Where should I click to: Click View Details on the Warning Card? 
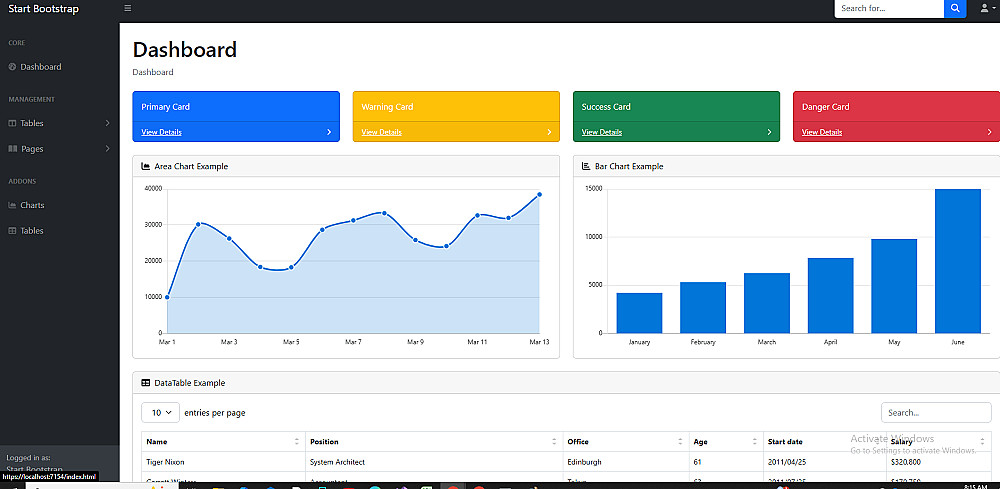pyautogui.click(x=381, y=132)
